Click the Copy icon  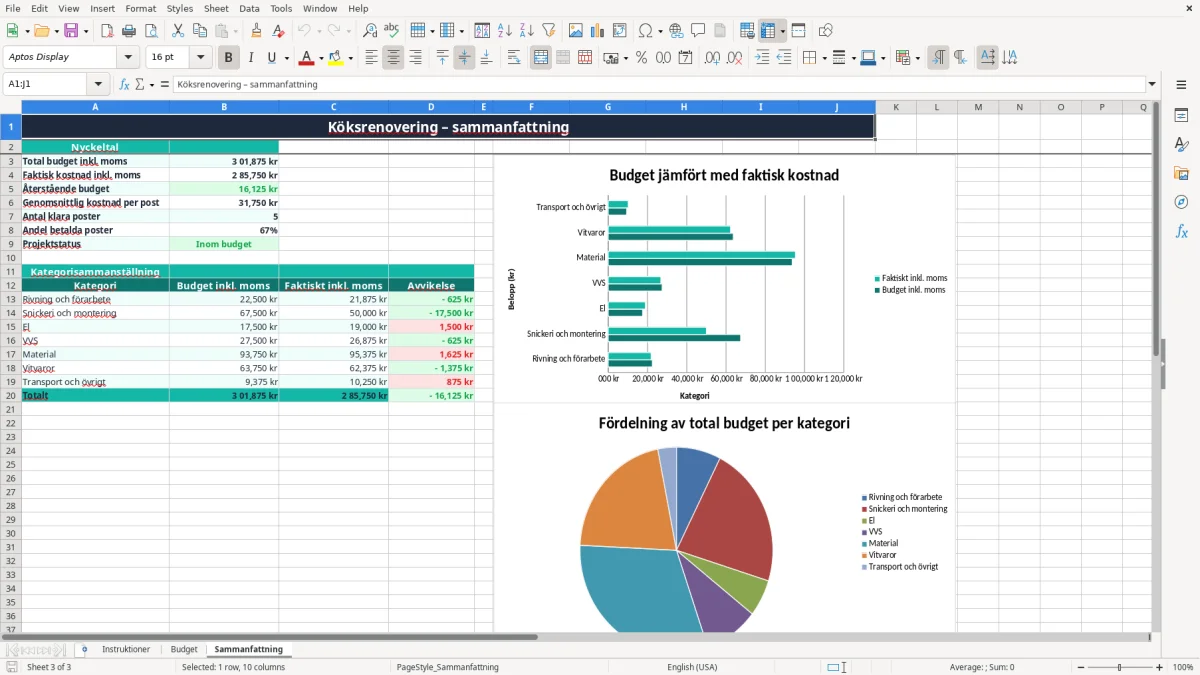click(x=200, y=31)
